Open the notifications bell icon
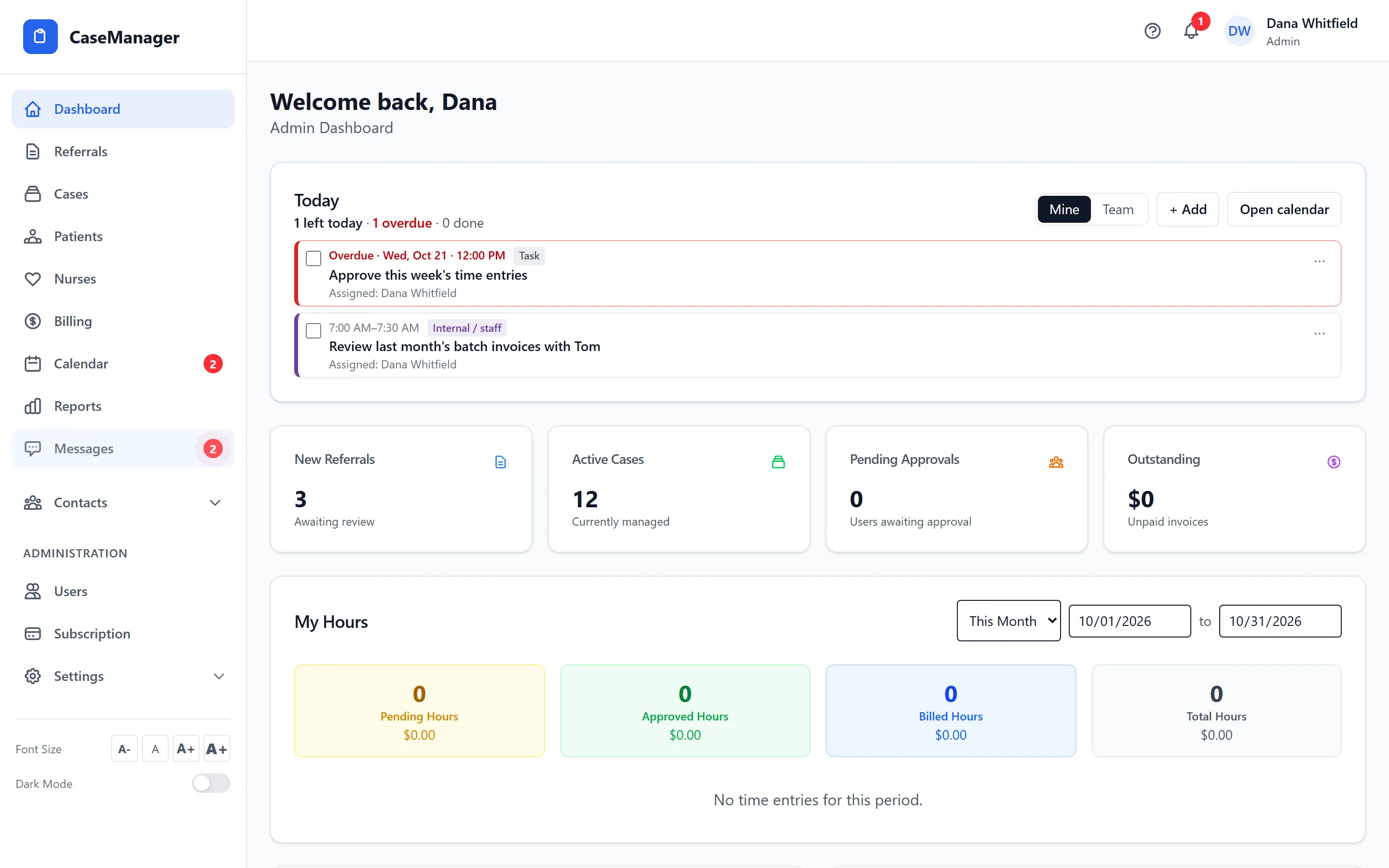 pyautogui.click(x=1191, y=31)
